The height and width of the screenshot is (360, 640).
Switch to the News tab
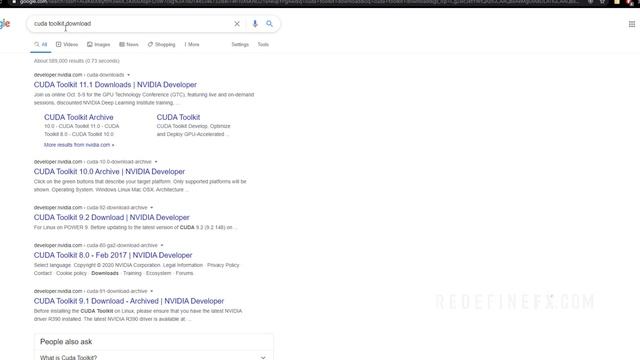point(129,44)
